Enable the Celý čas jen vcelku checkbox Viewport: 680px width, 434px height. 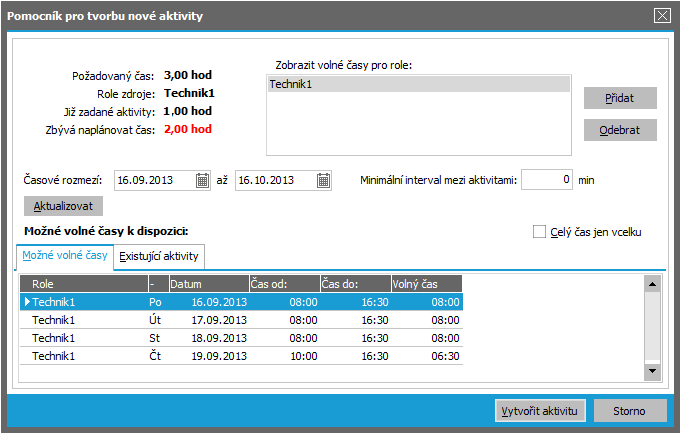coord(541,232)
